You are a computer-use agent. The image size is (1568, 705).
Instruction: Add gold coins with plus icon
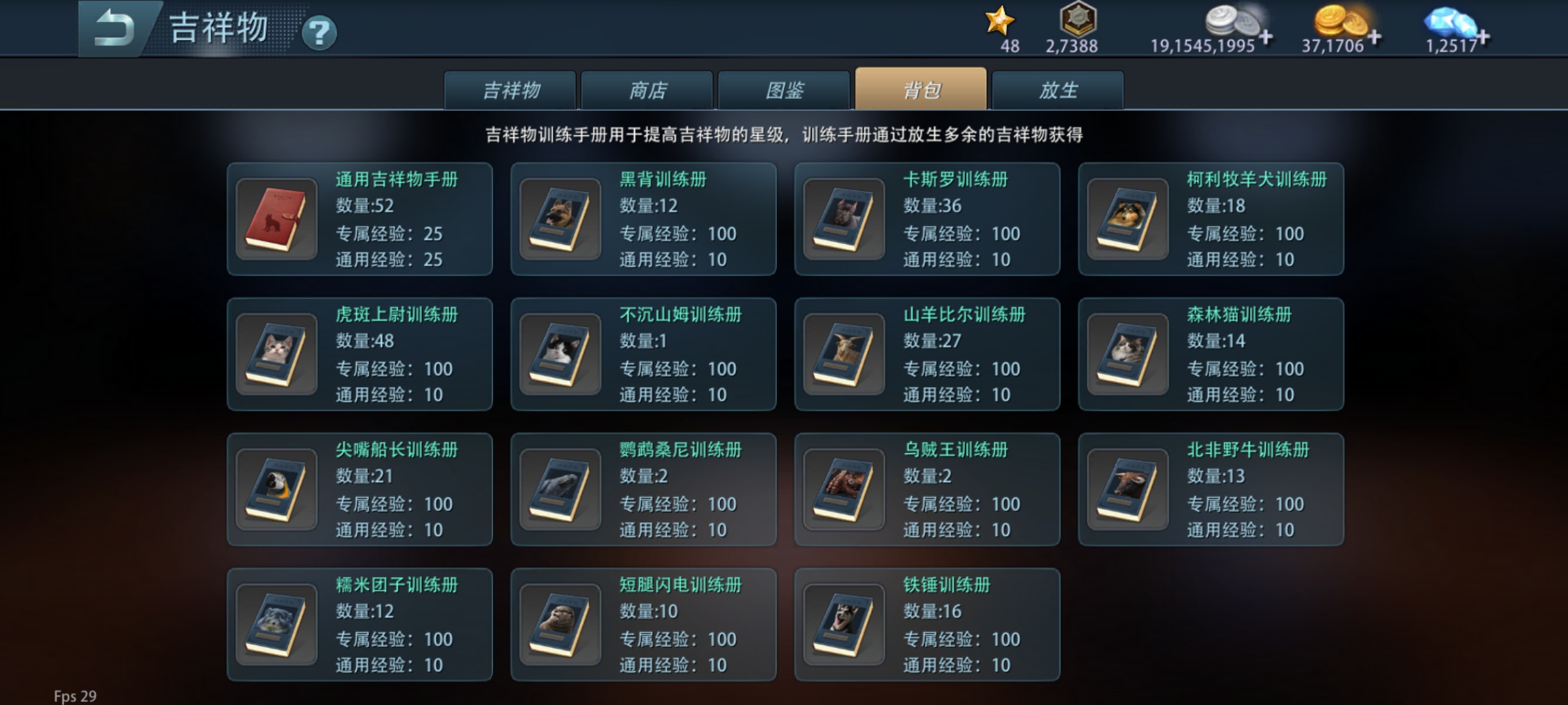tap(1374, 37)
